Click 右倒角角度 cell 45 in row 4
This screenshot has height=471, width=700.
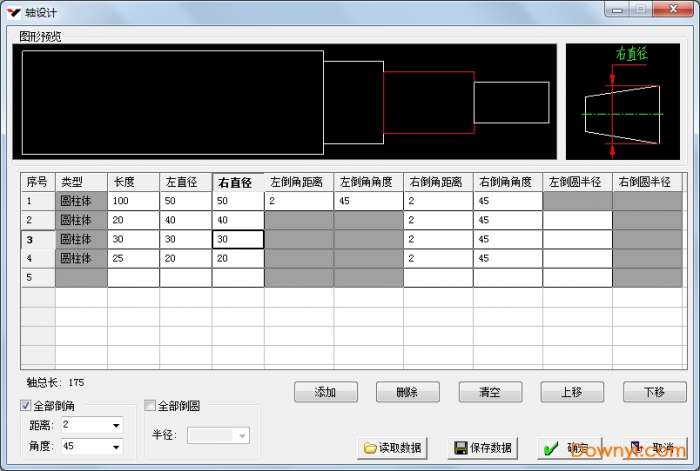coord(508,258)
